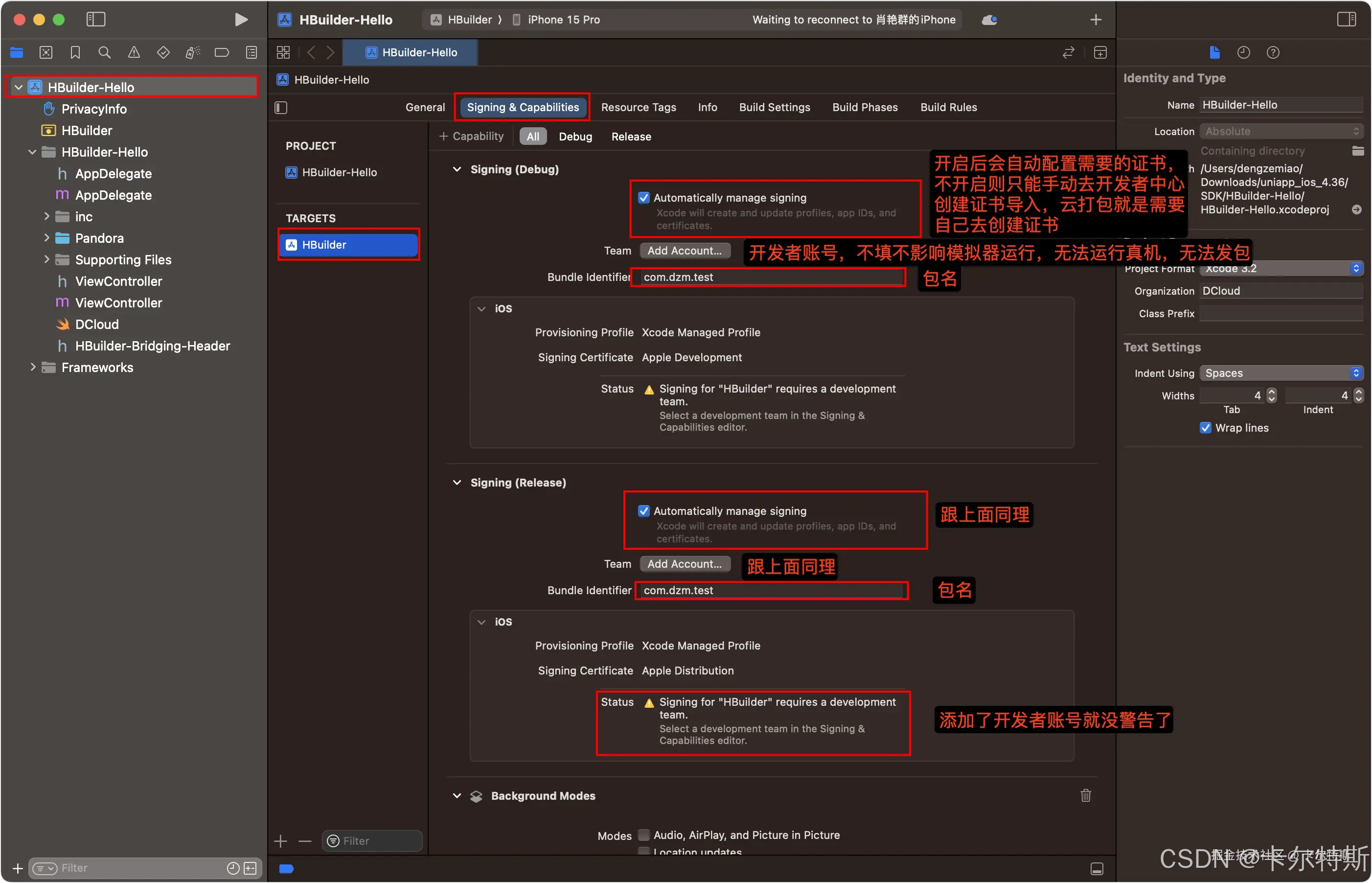
Task: Expand the Pandora folder
Action: click(47, 238)
